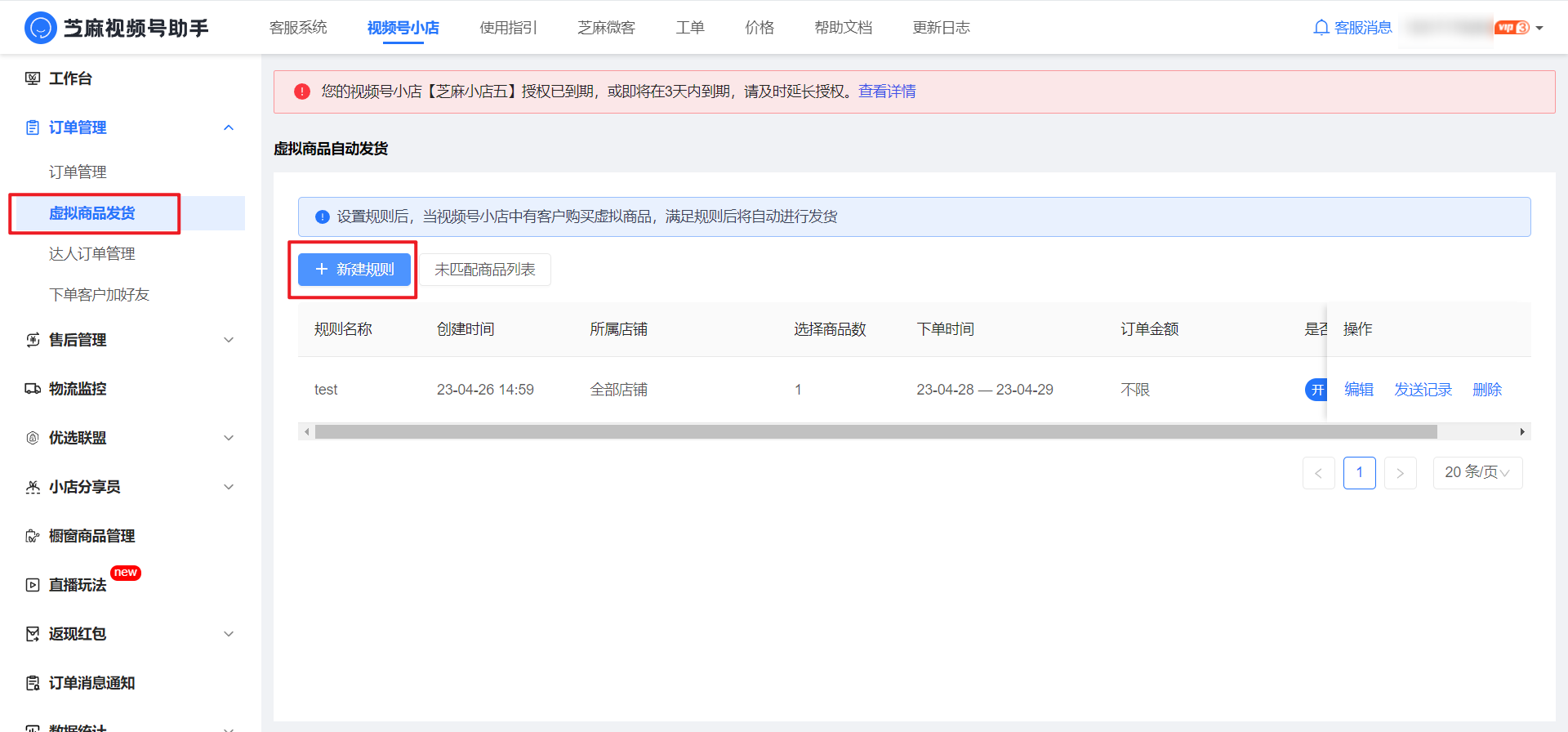Screen dimensions: 1568x732
Task: Open 橱窗商品管理 in sidebar
Action: click(x=92, y=536)
